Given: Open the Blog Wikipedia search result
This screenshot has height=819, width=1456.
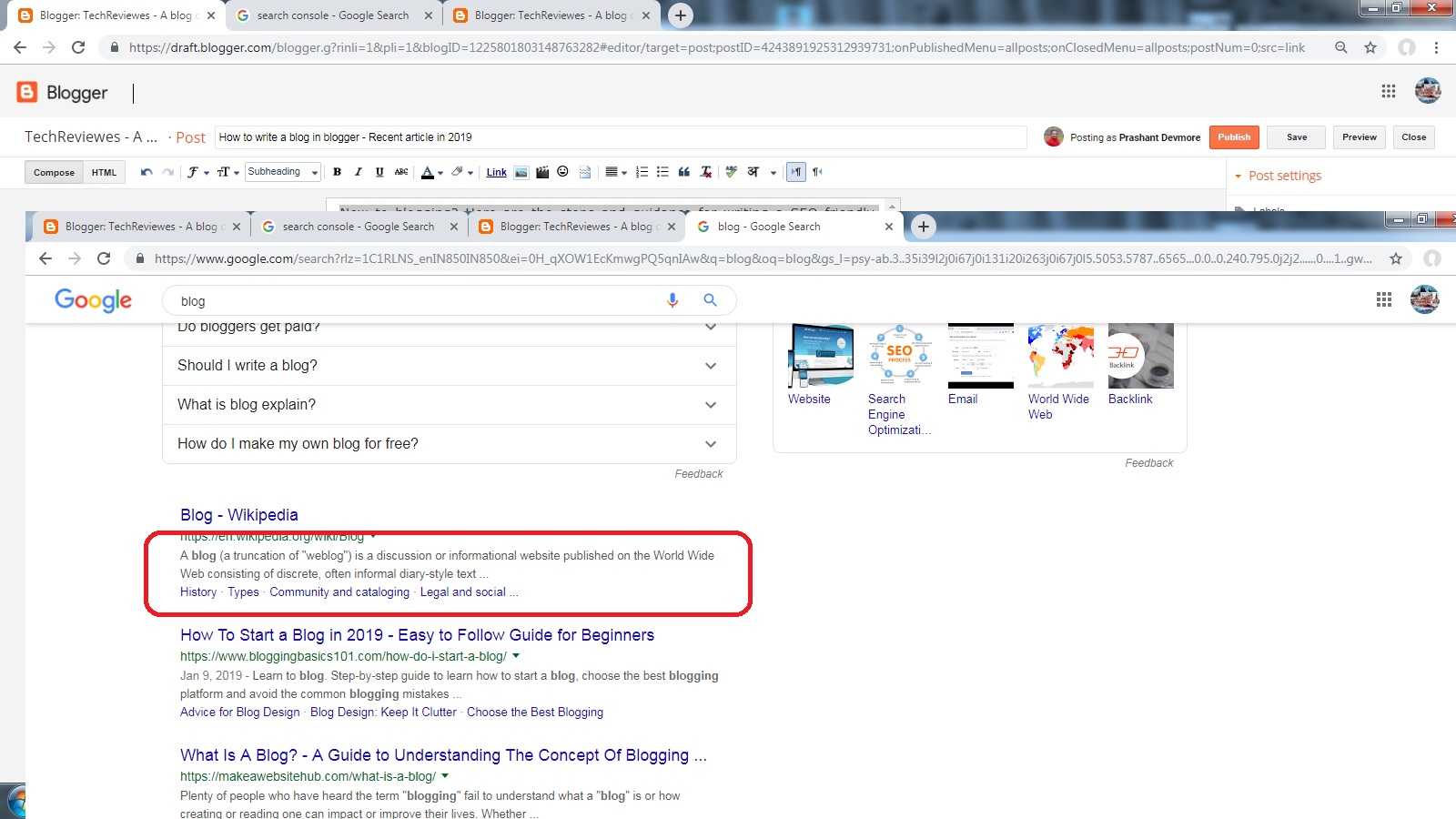Looking at the screenshot, I should coord(238,514).
